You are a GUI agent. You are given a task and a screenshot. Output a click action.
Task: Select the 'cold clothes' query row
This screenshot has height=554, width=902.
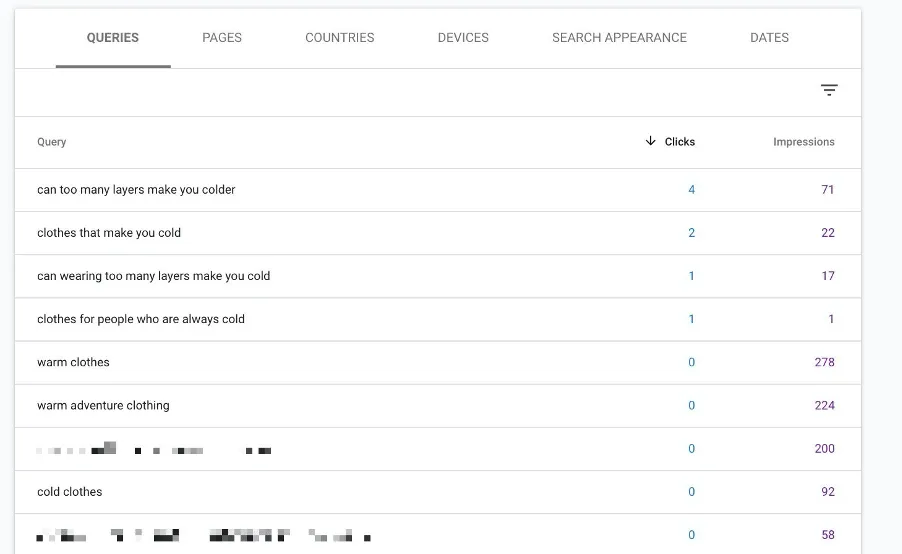(70, 492)
